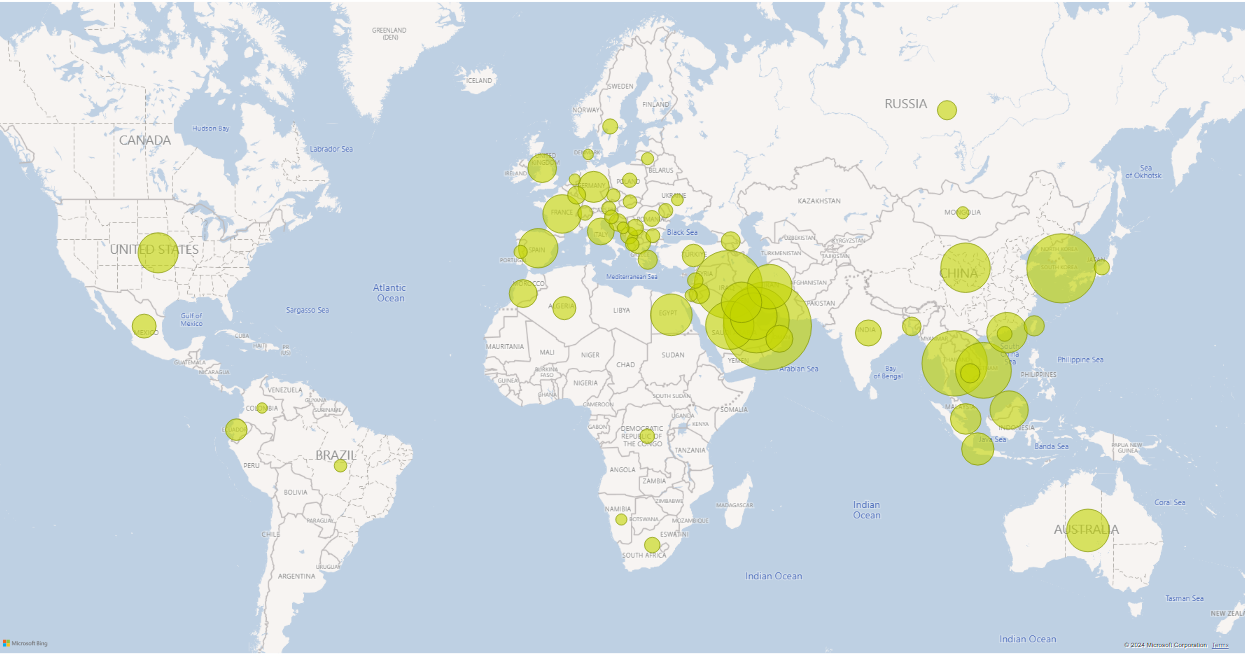Select the Italy bubble
The image size is (1245, 655).
pyautogui.click(x=600, y=232)
